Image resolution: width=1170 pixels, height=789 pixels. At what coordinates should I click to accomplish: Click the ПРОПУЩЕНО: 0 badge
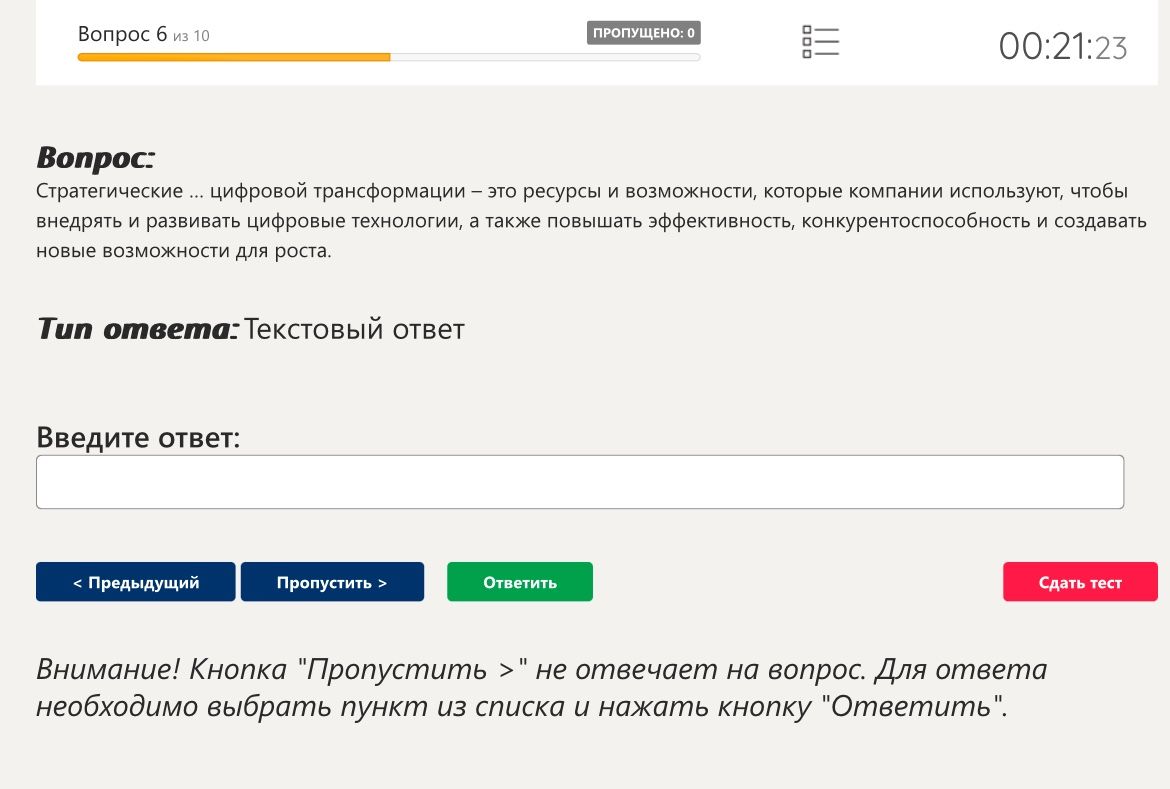pyautogui.click(x=643, y=33)
